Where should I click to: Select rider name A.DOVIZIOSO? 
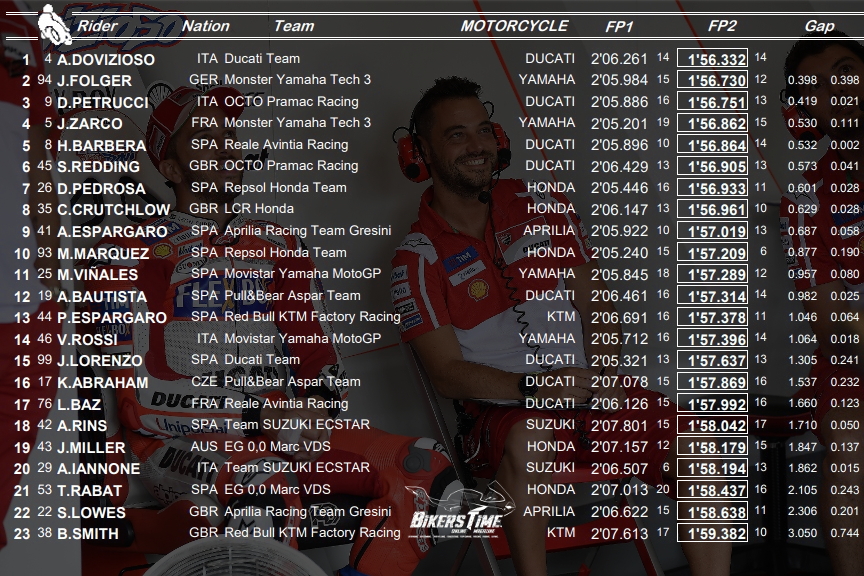coord(106,60)
